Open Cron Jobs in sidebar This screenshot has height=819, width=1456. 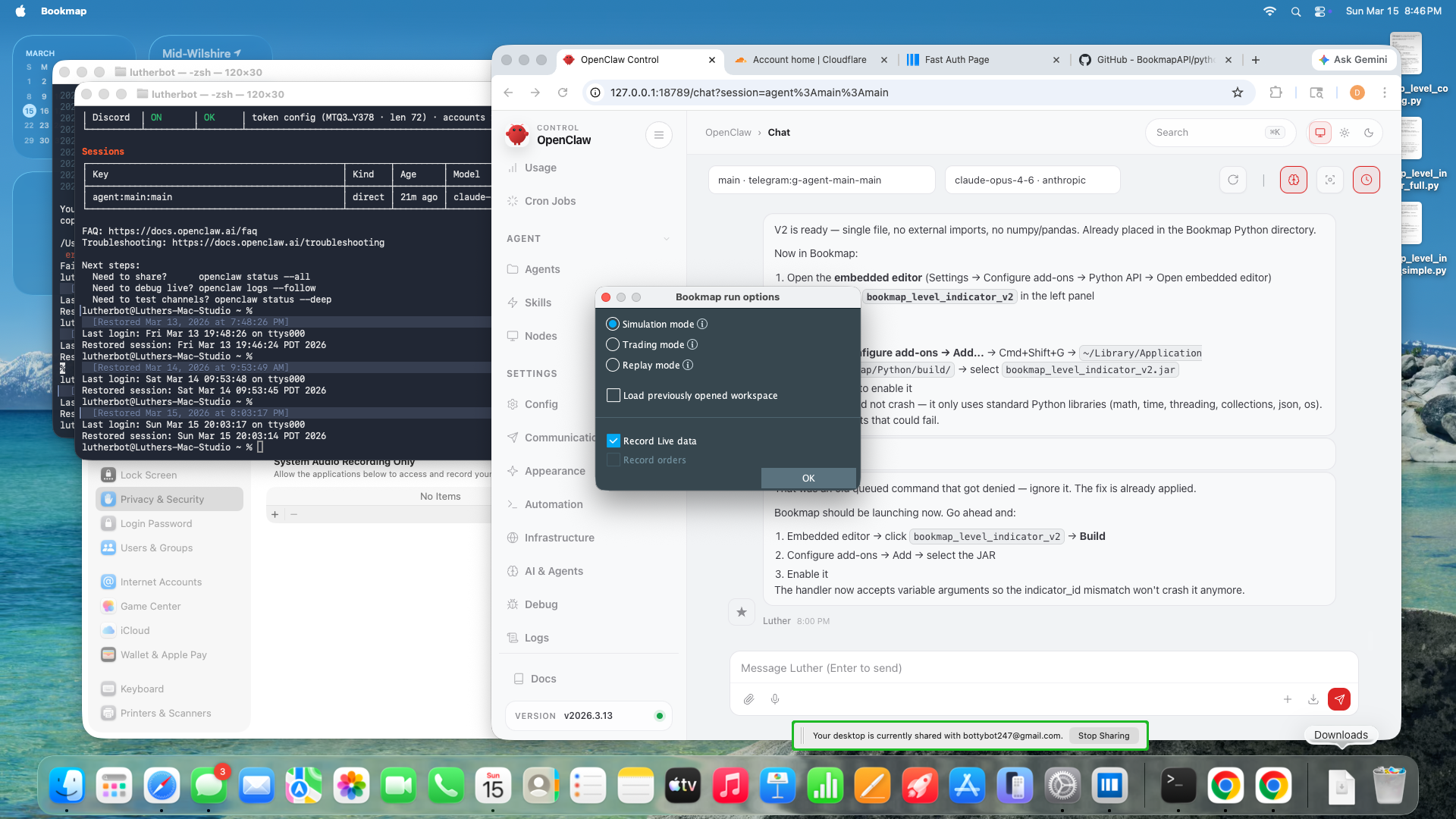pos(550,201)
